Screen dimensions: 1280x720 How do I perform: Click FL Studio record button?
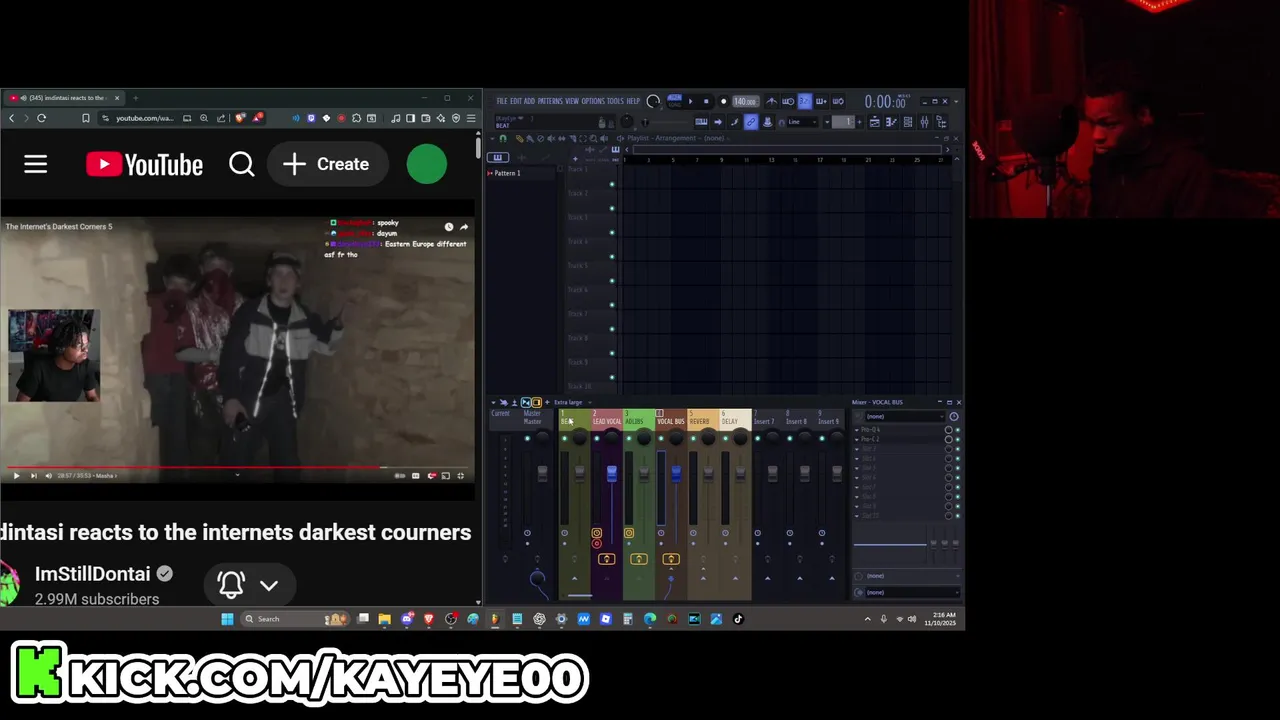724,101
